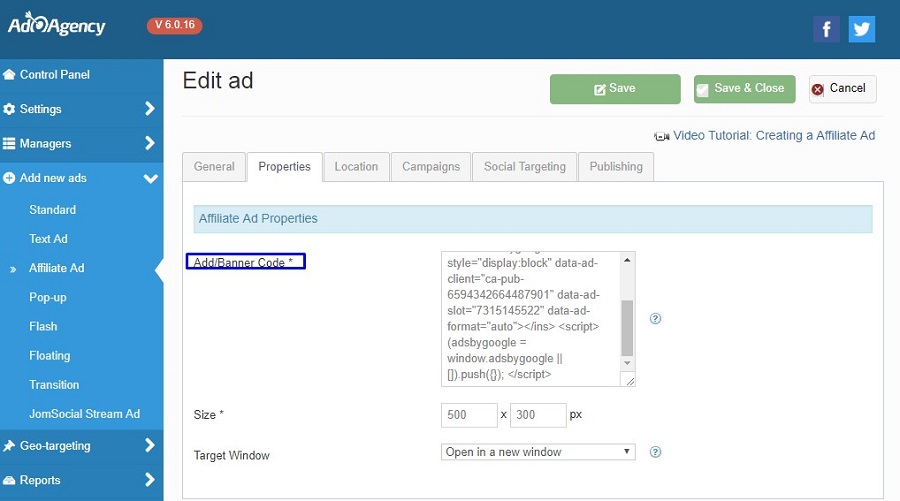Cancel editing the ad
Image resolution: width=900 pixels, height=501 pixels.
point(843,89)
